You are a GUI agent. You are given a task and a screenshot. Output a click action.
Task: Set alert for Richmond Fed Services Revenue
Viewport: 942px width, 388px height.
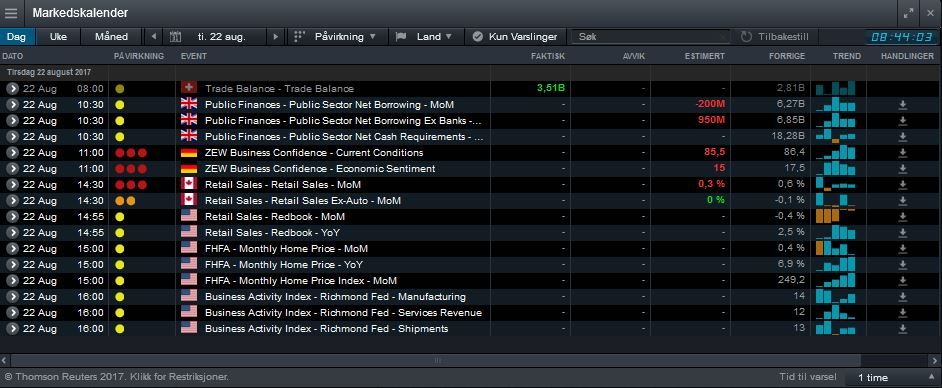pyautogui.click(x=902, y=313)
